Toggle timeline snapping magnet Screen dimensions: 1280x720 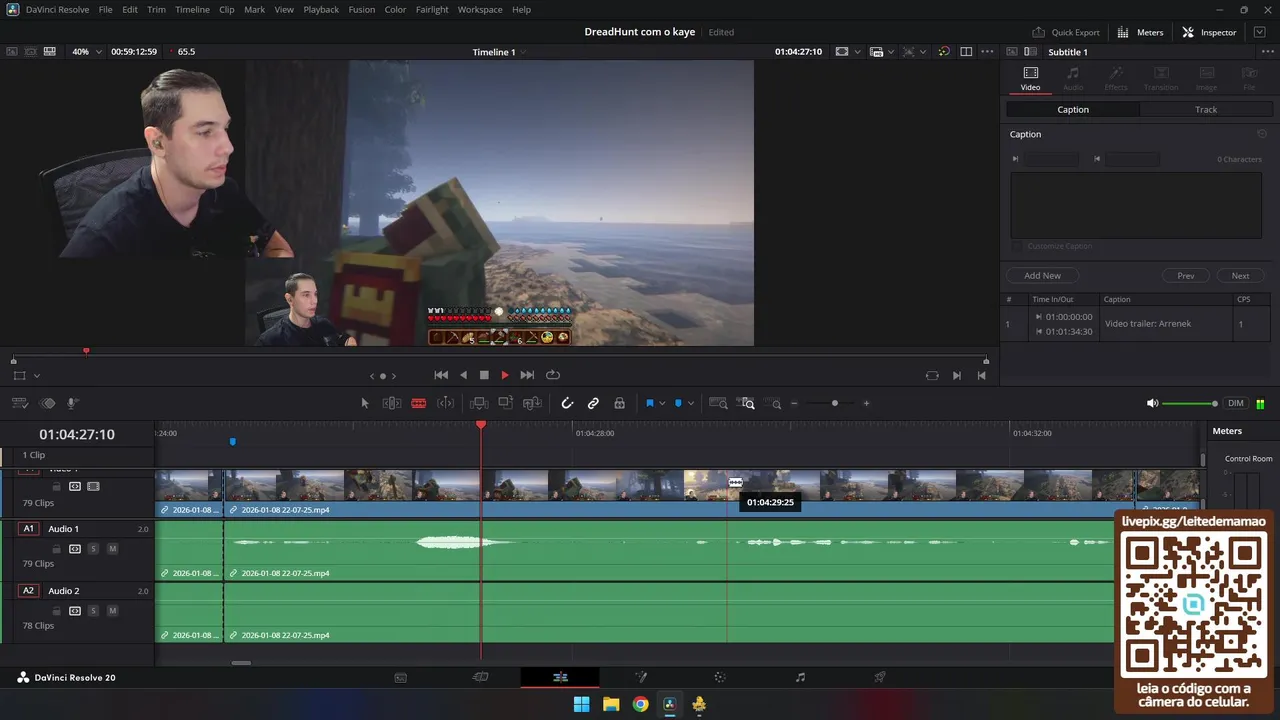click(x=567, y=403)
